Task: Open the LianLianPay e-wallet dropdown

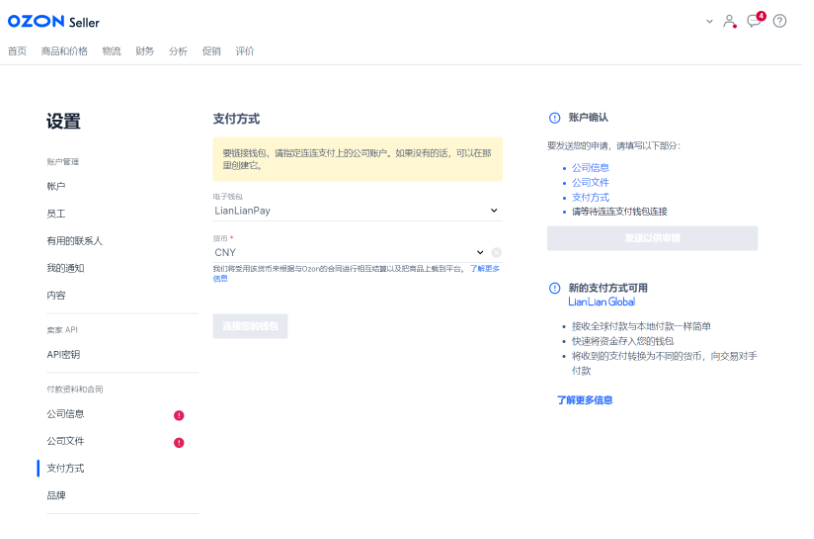Action: pos(358,210)
